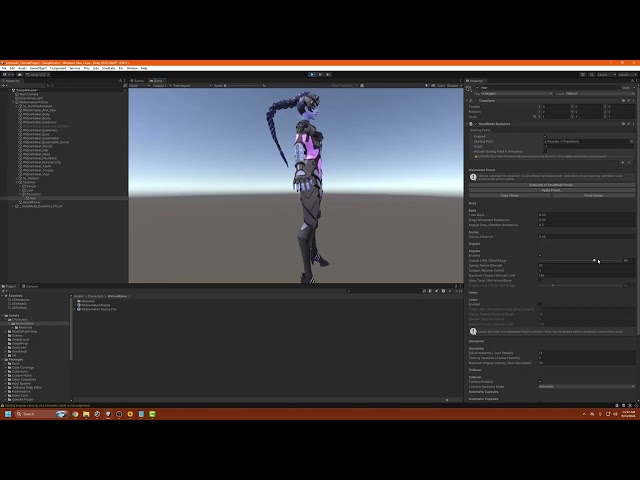Toggle the Game view mute audio icon
The height and width of the screenshot is (480, 640).
click(427, 86)
